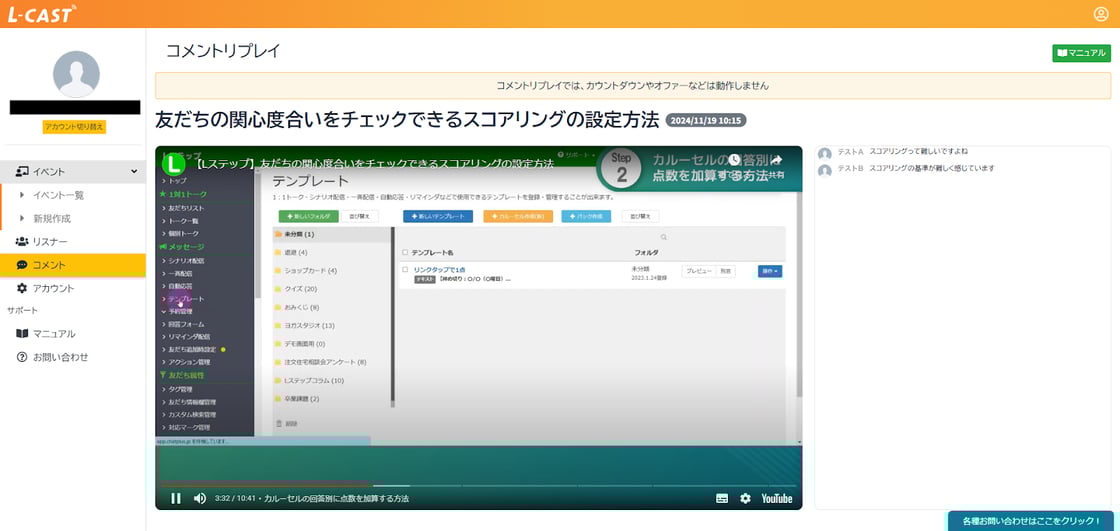Click the channel L logo in video
1120x531 pixels.
click(x=174, y=164)
